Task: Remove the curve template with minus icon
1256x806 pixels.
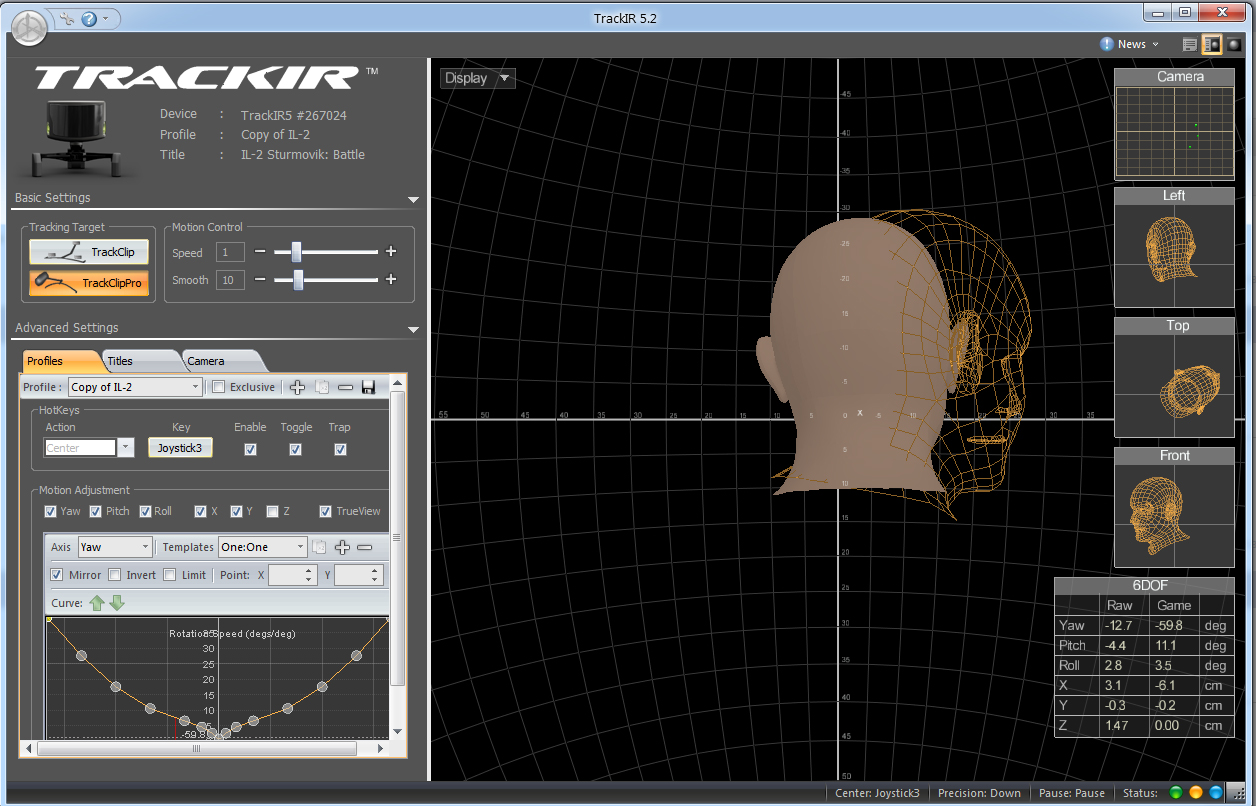Action: point(364,547)
